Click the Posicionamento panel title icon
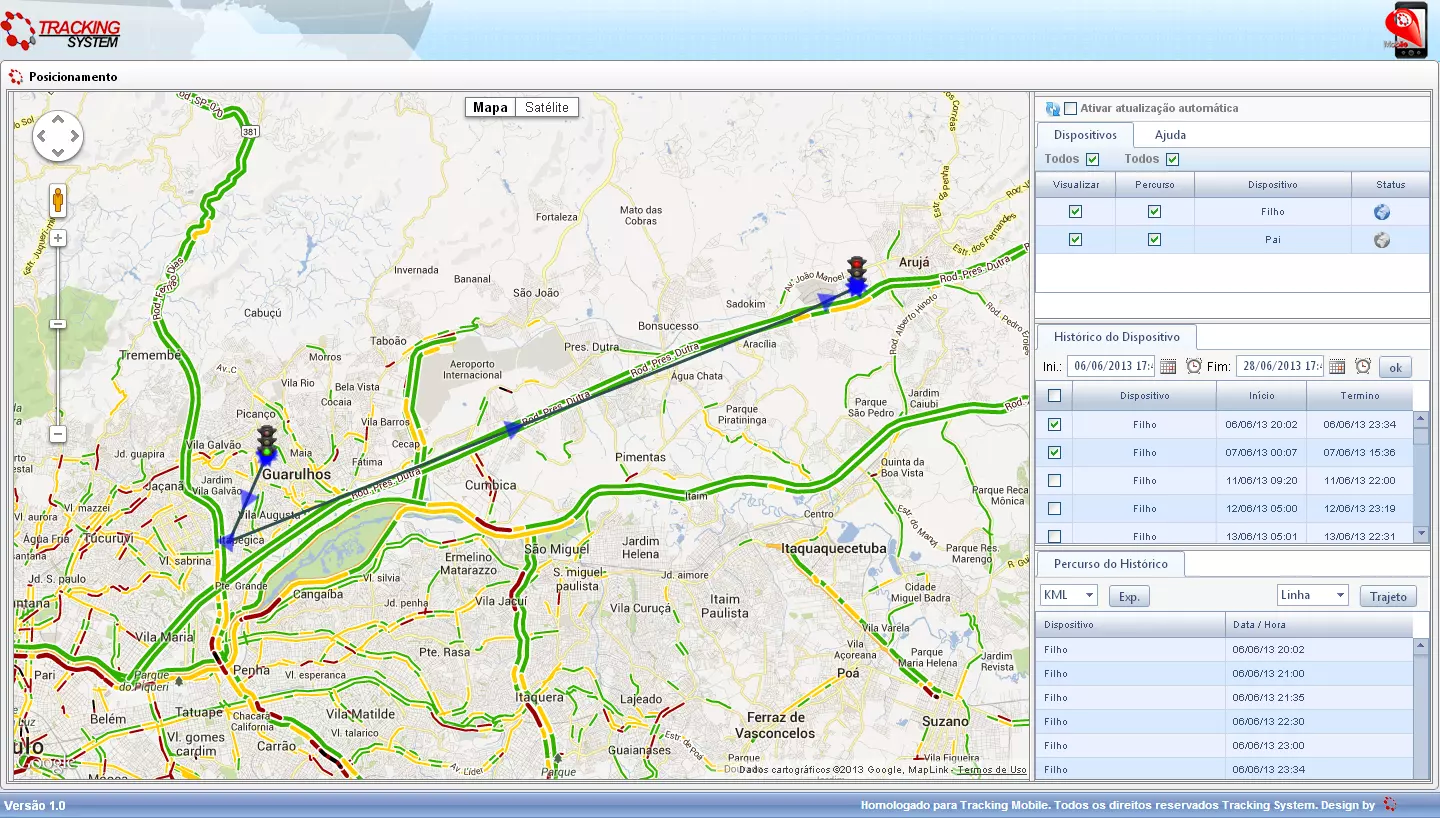The image size is (1440, 818). (16, 77)
